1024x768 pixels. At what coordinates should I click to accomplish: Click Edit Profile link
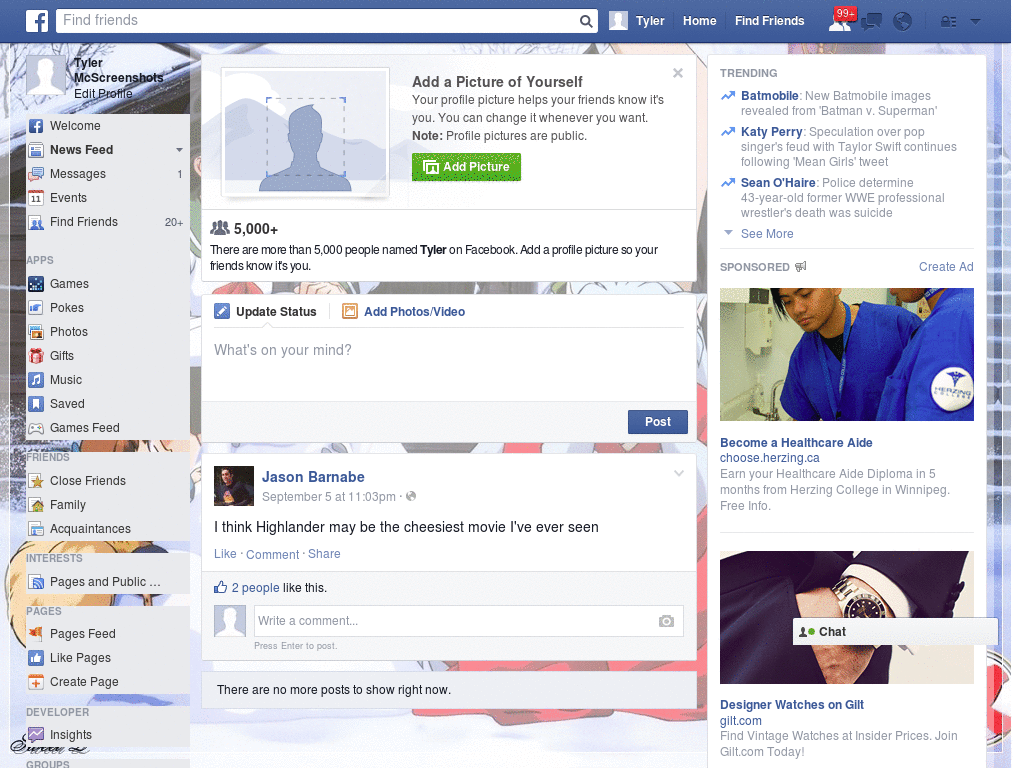103,93
